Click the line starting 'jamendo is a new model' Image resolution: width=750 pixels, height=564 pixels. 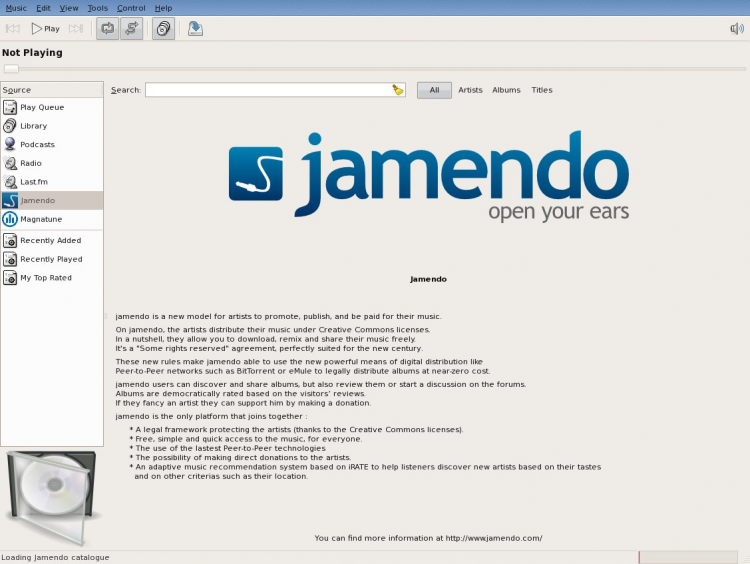(x=278, y=316)
